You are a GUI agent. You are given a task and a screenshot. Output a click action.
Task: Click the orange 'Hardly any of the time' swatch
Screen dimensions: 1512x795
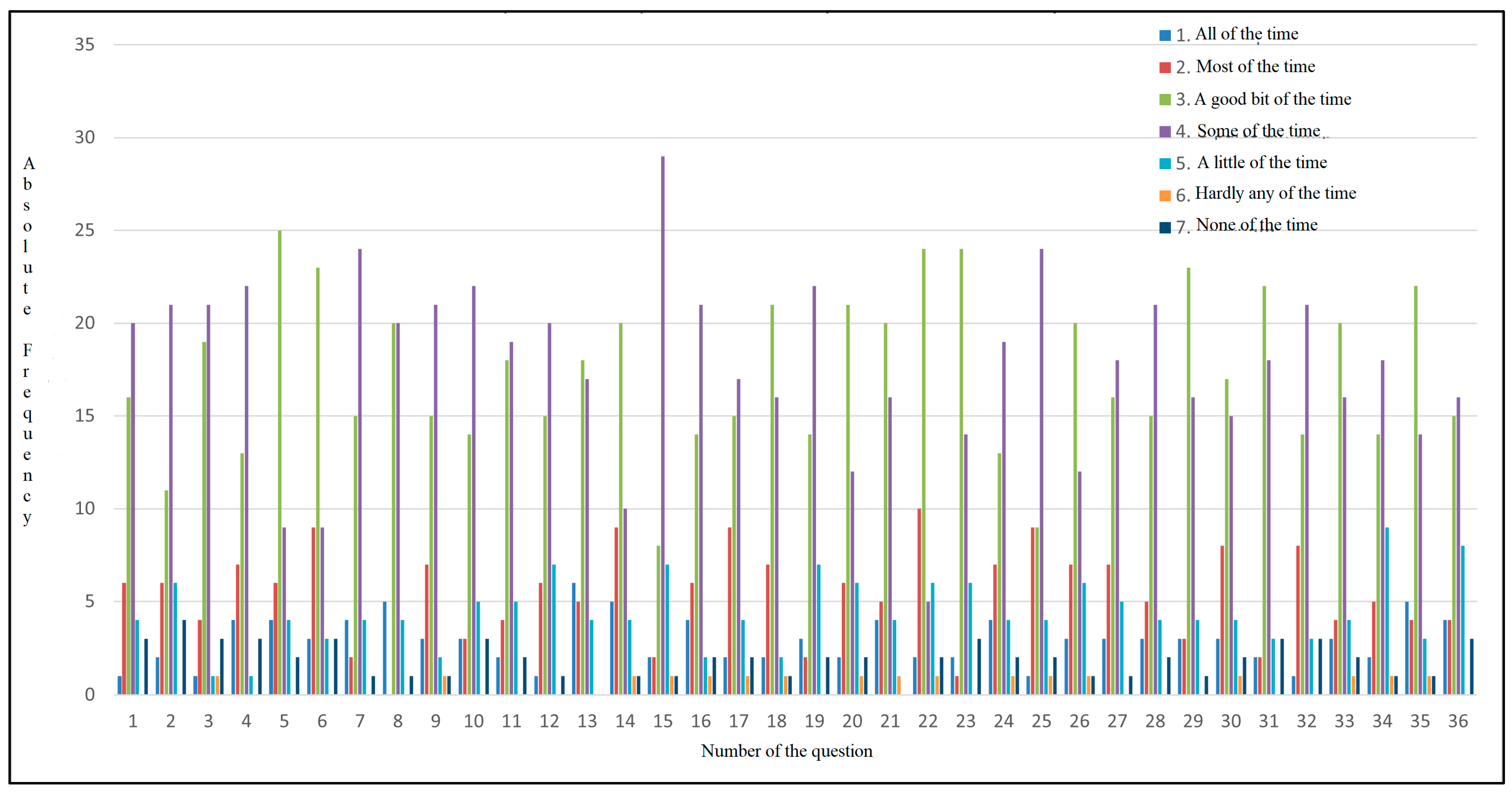click(x=1165, y=195)
